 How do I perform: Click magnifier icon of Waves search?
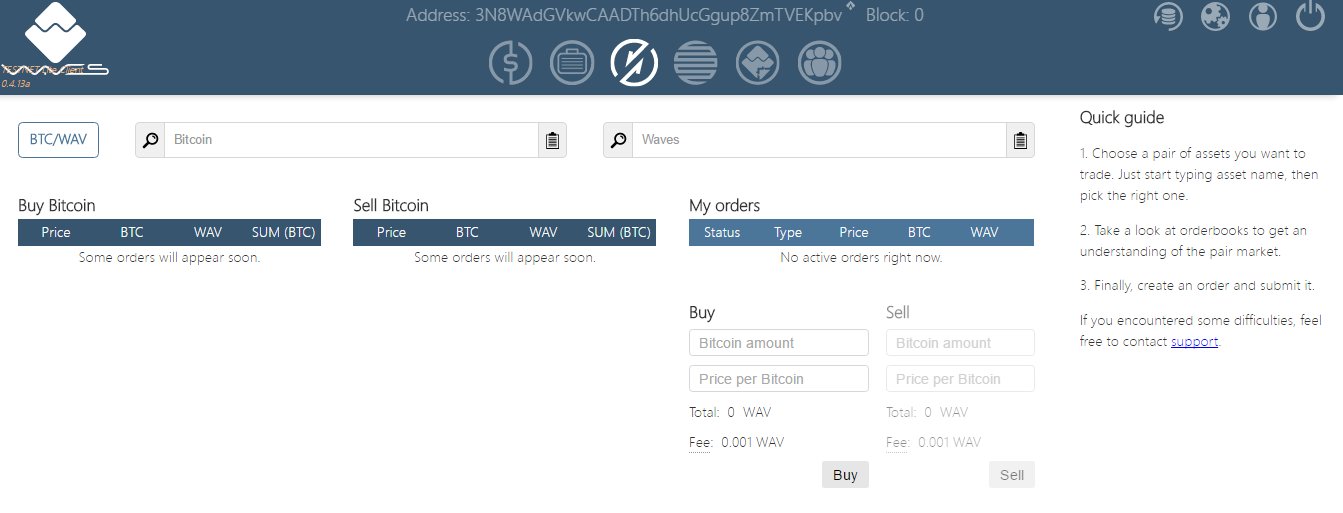618,140
